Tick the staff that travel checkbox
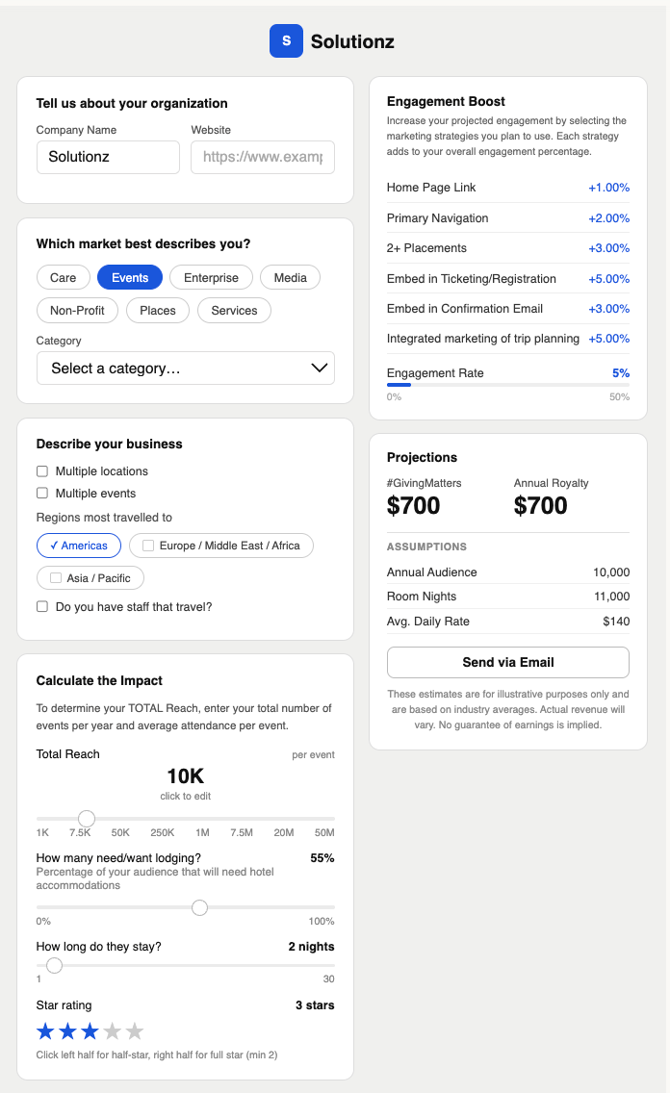 (42, 606)
